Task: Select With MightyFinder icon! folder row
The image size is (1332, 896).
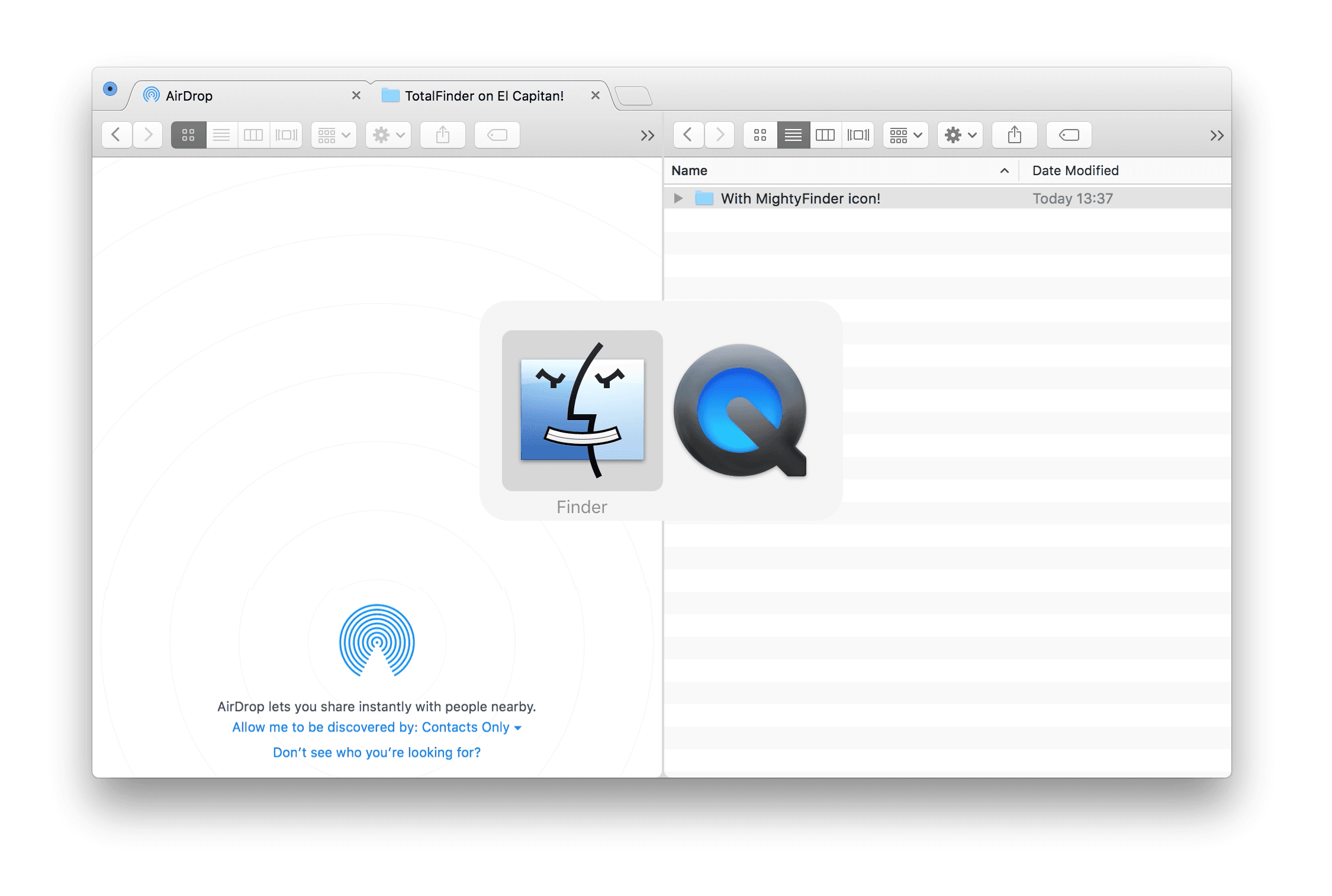Action: [x=947, y=198]
